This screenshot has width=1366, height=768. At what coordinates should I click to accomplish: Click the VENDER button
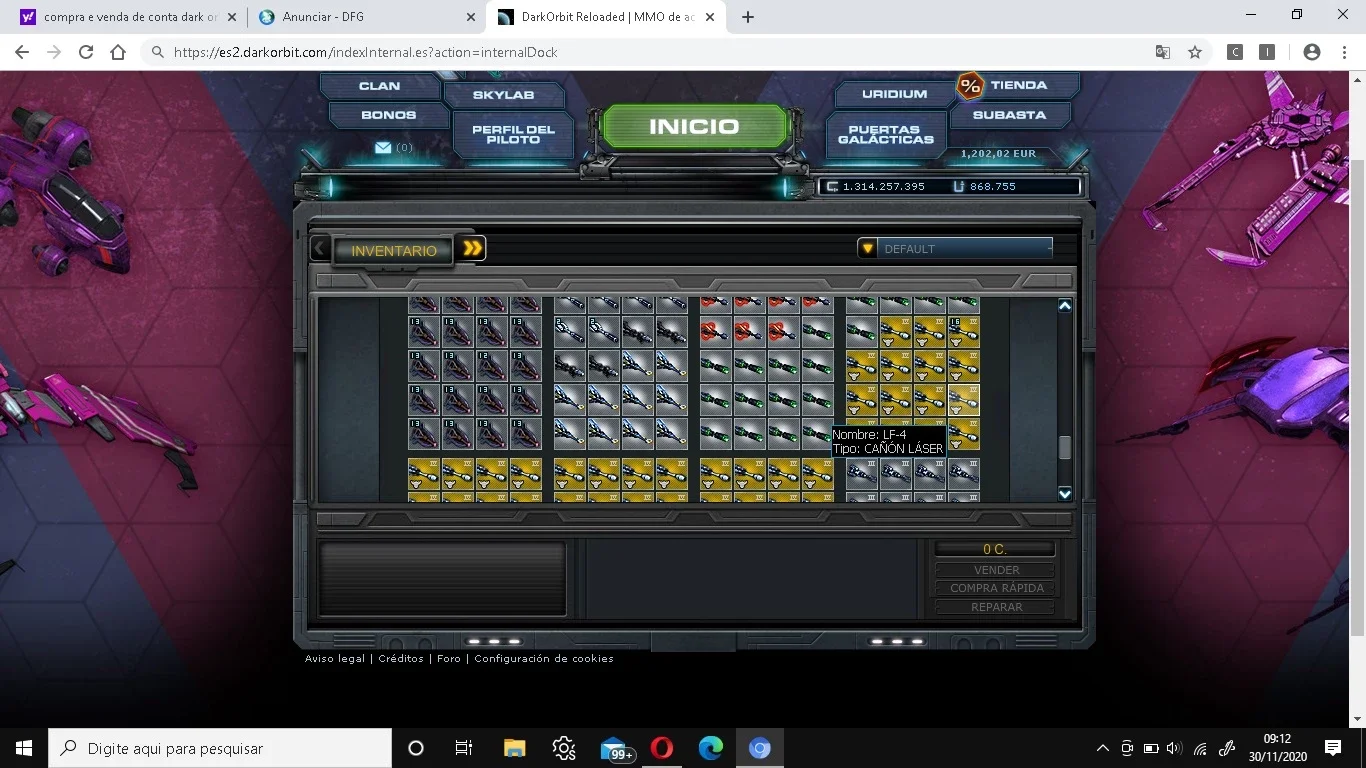click(996, 570)
